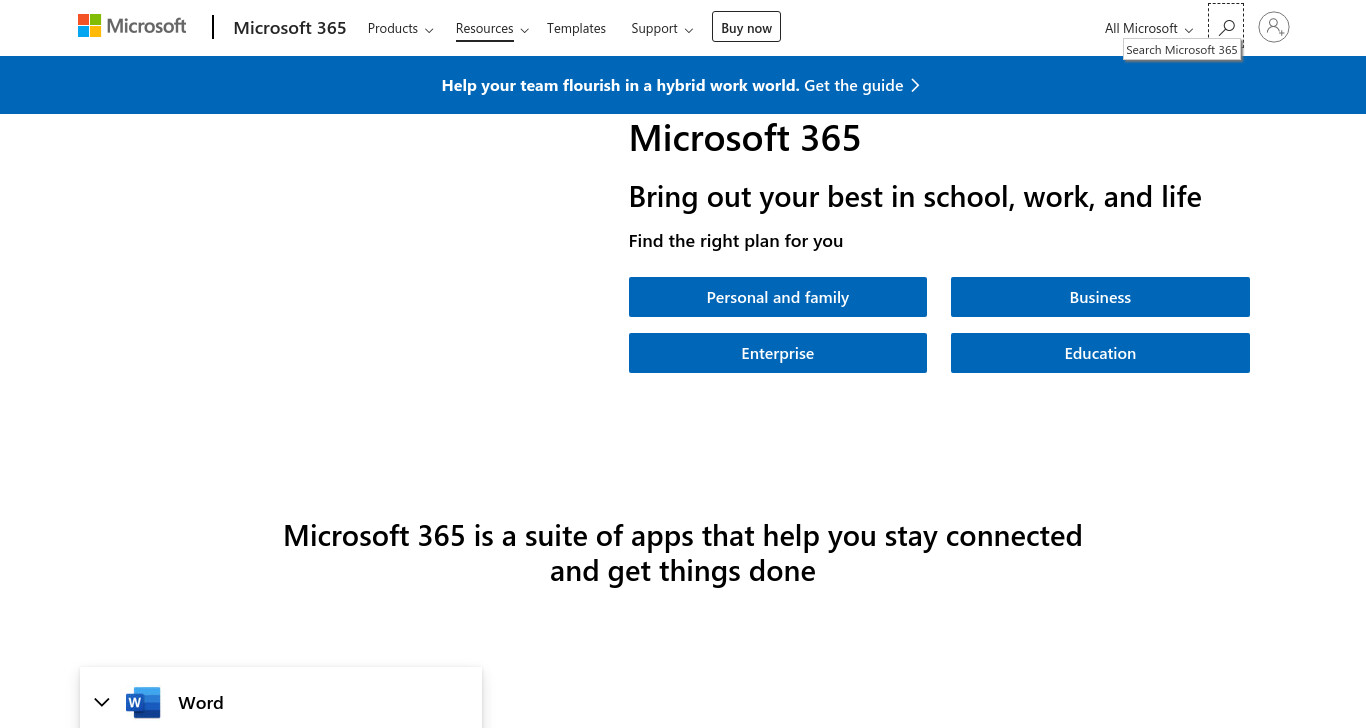Collapse the Word section chevron
Screen dimensions: 1366x728
101,703
